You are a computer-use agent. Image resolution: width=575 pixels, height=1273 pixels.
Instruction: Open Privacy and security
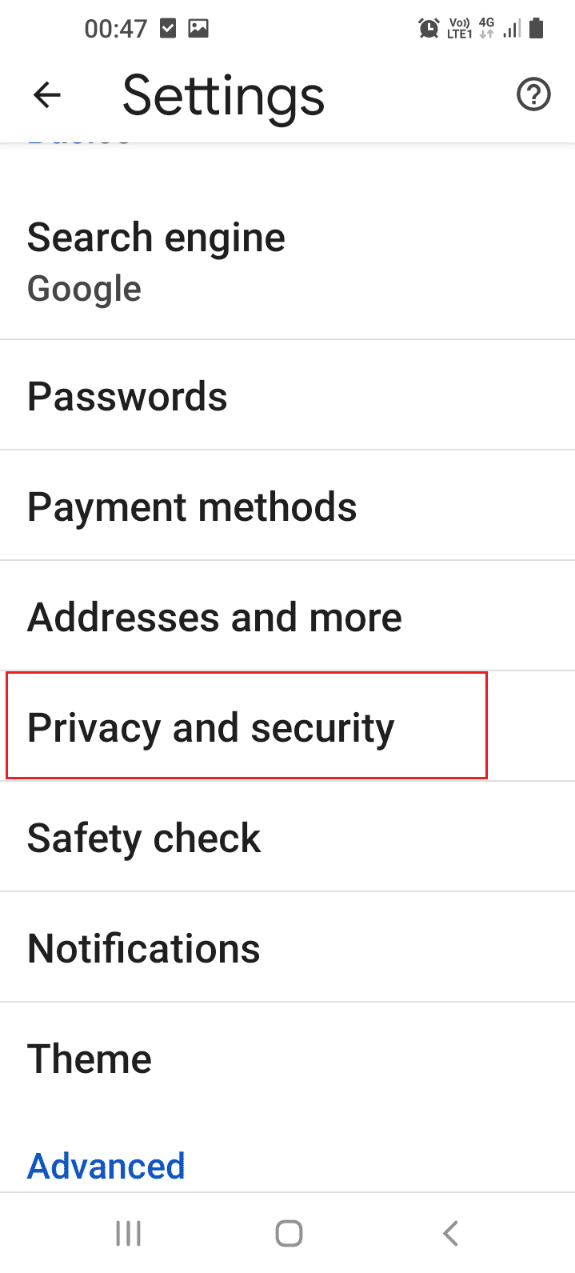[x=287, y=727]
